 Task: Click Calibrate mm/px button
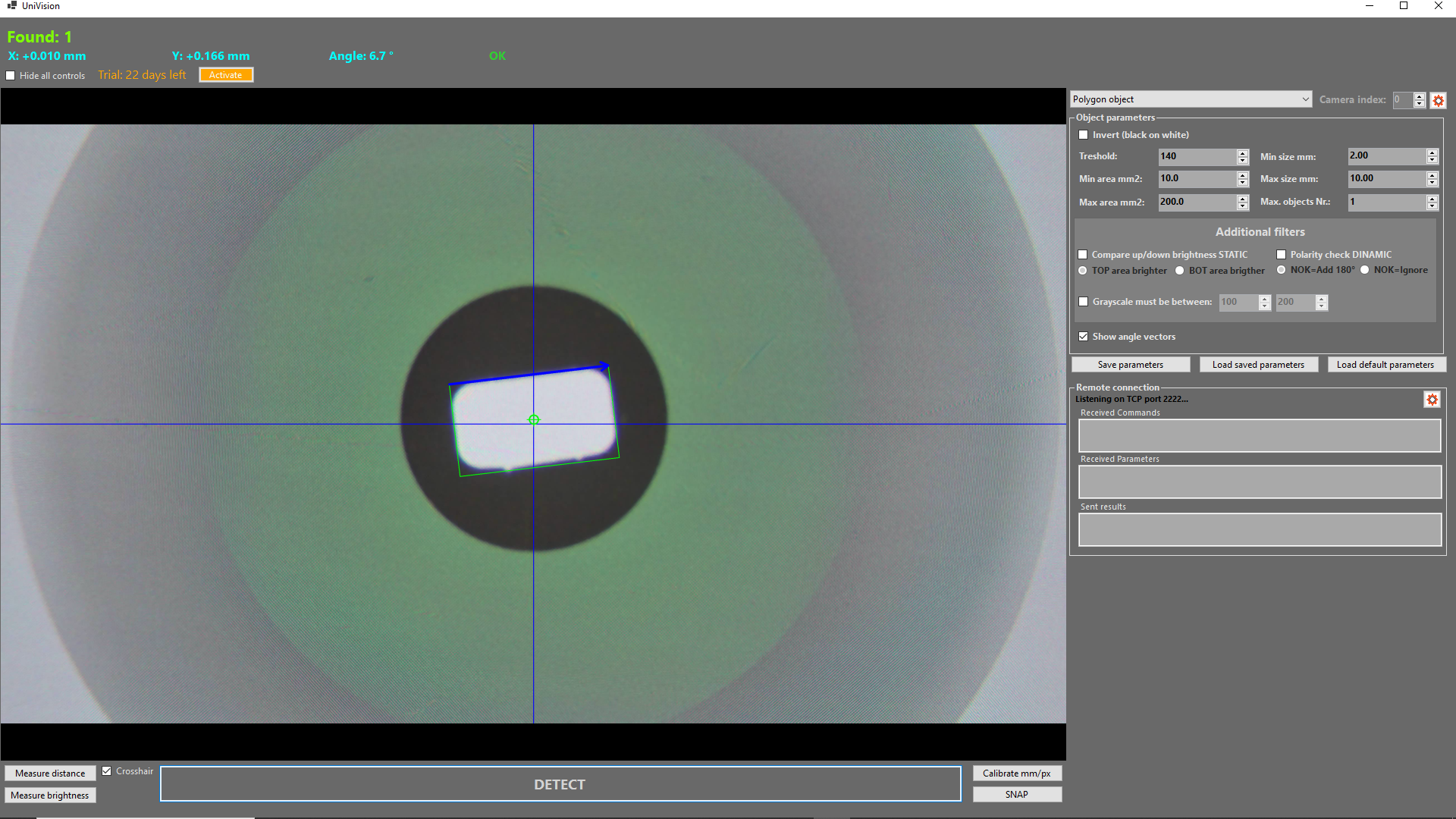click(1016, 773)
